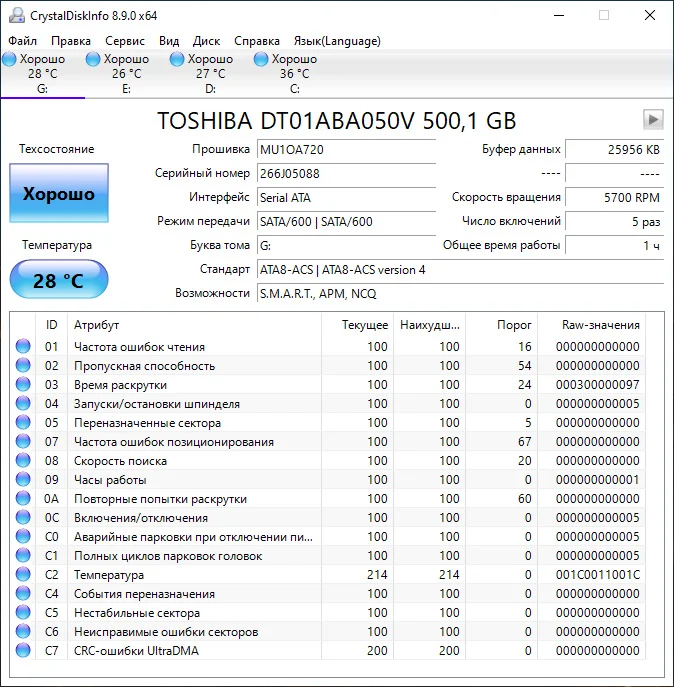Click raw value 001C0011001C

[x=598, y=574]
